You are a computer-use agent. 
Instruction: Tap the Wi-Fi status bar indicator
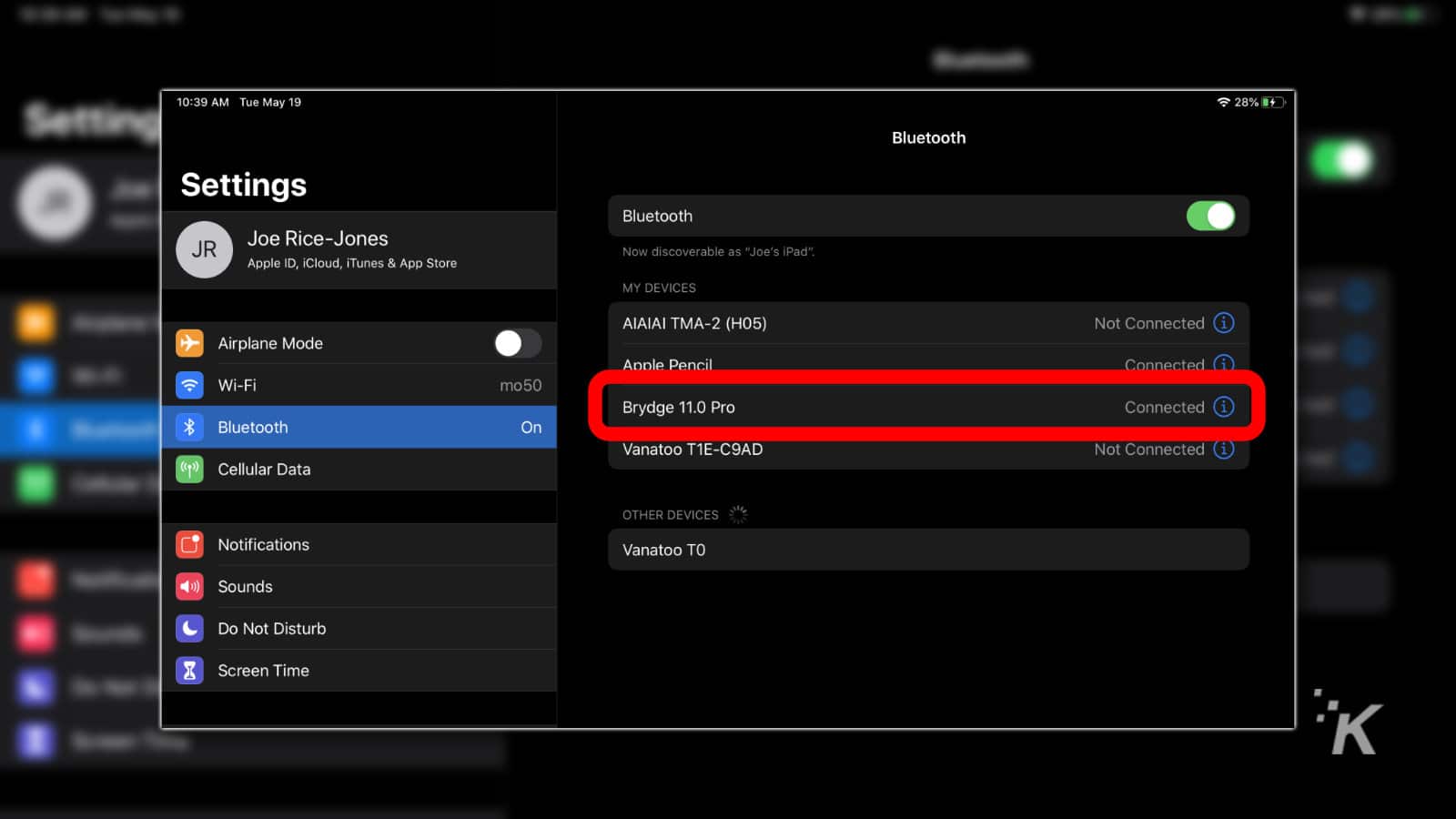pos(1224,102)
